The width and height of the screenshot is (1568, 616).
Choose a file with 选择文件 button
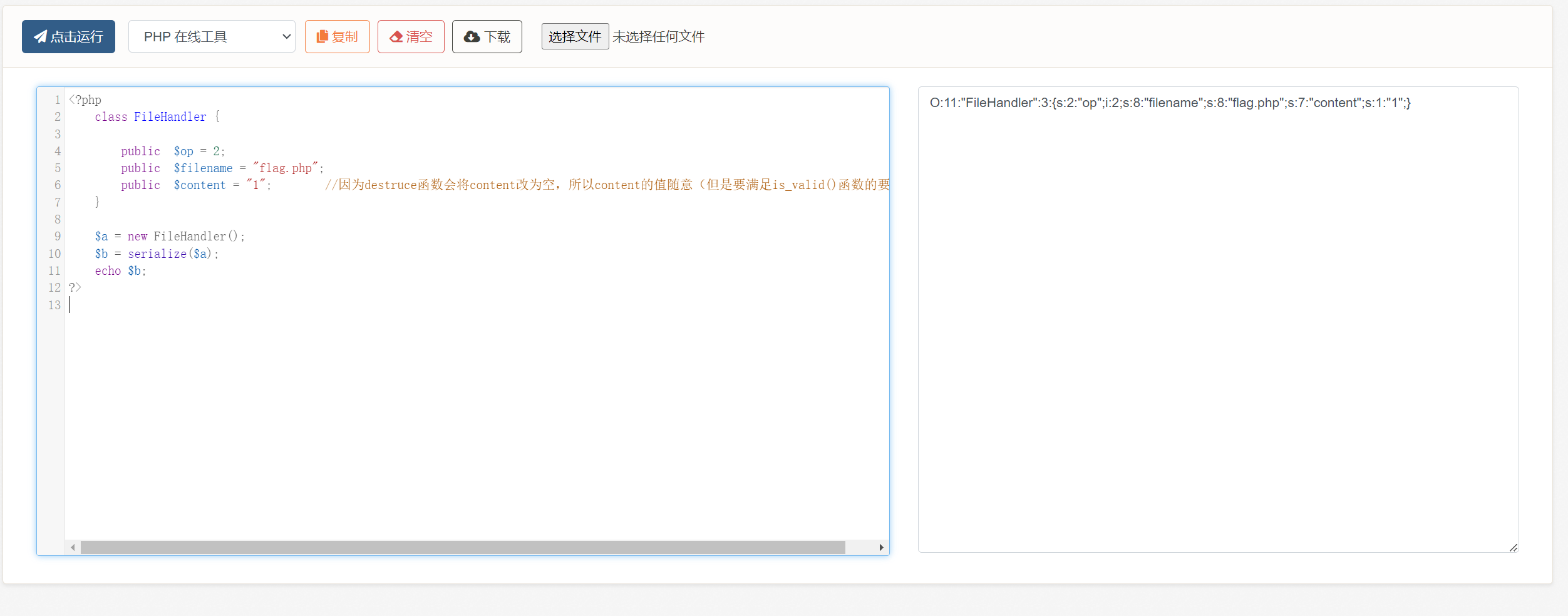[575, 37]
